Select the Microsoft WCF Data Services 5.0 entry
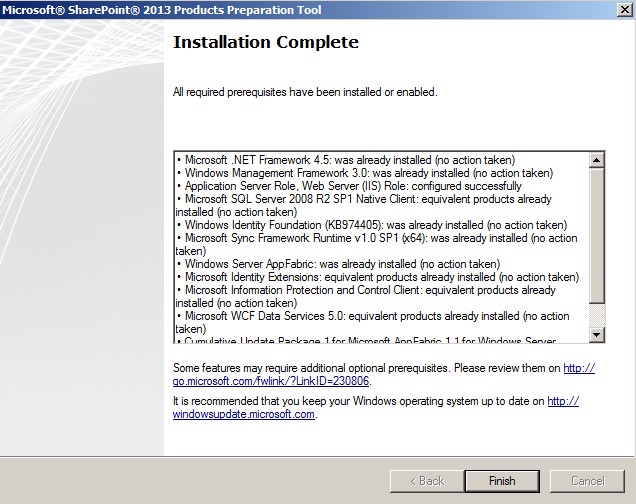 [x=370, y=316]
